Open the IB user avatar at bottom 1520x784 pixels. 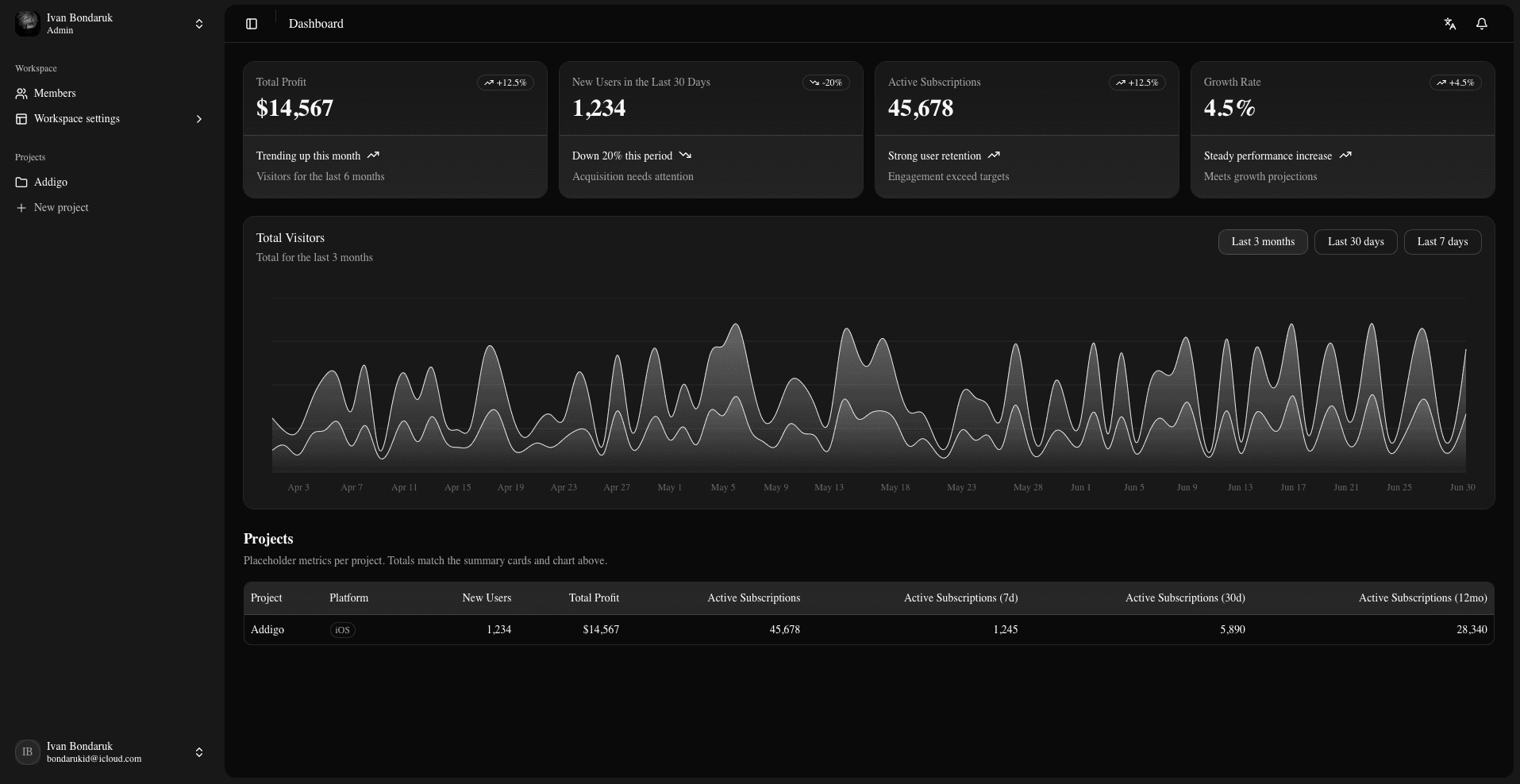28,751
